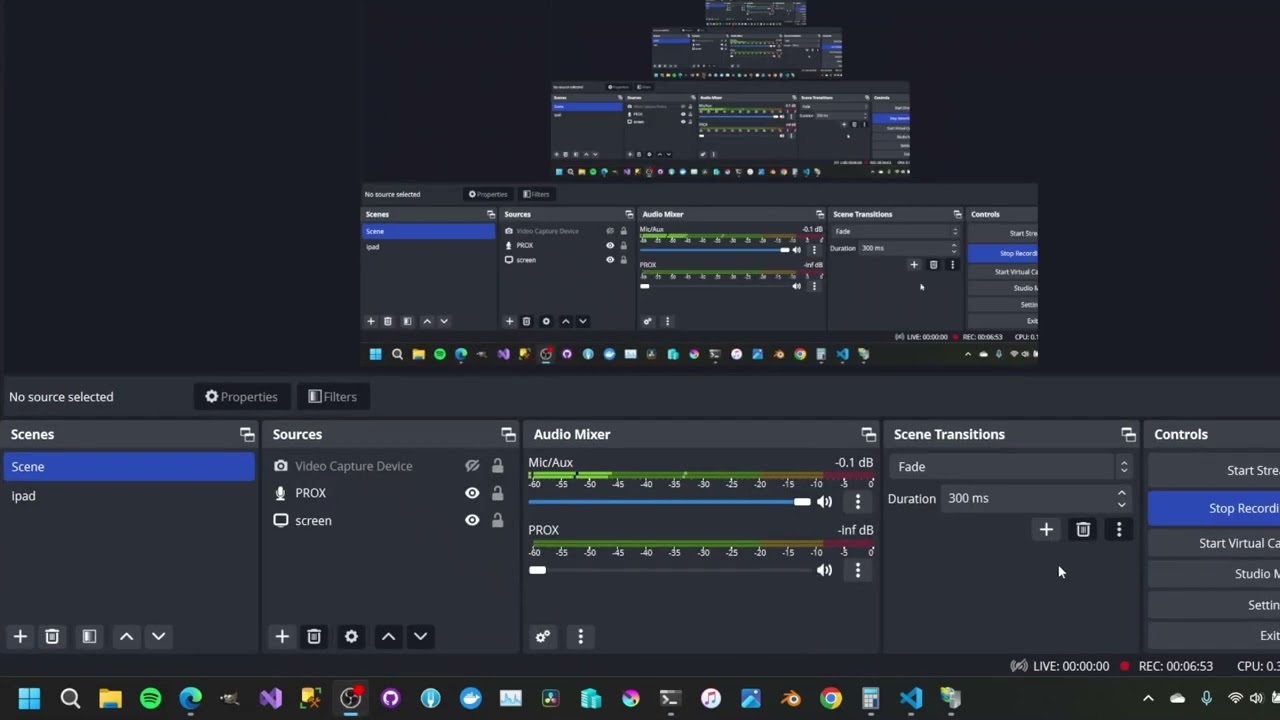Click the Mic/Aux volume slider
This screenshot has width=1280, height=720.
click(x=670, y=502)
